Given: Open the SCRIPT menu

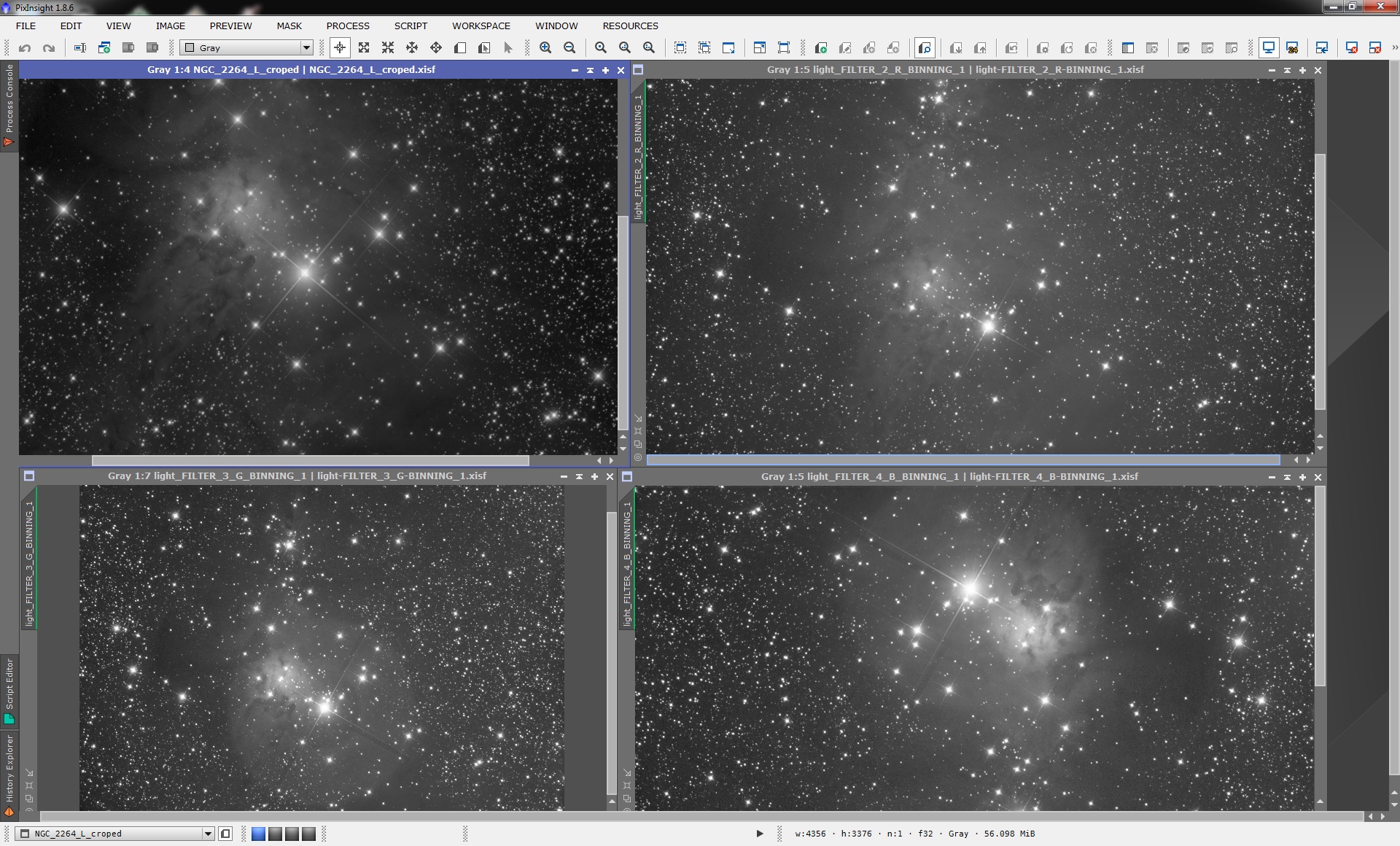Looking at the screenshot, I should (411, 26).
